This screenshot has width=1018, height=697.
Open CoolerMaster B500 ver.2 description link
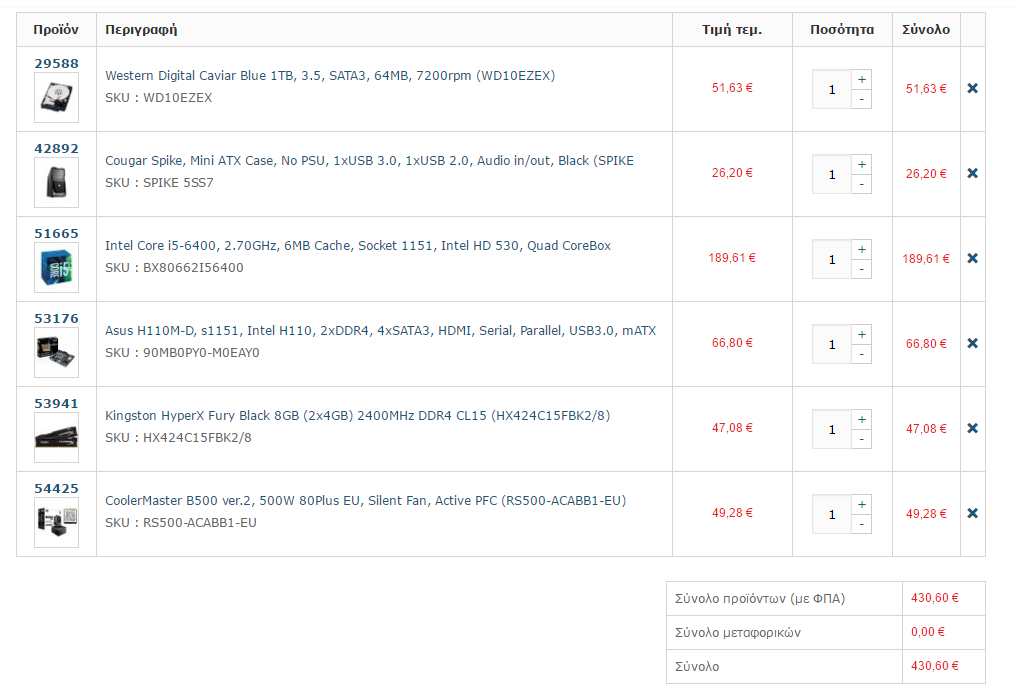[x=366, y=501]
